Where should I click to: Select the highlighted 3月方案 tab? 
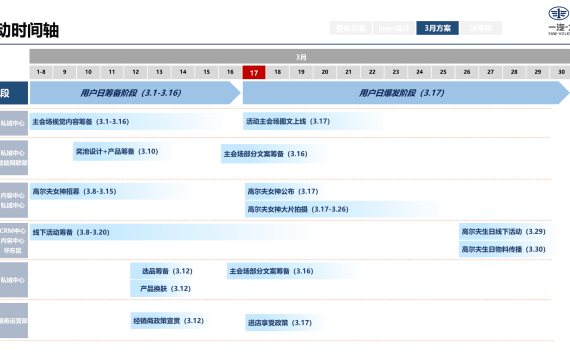pos(437,28)
